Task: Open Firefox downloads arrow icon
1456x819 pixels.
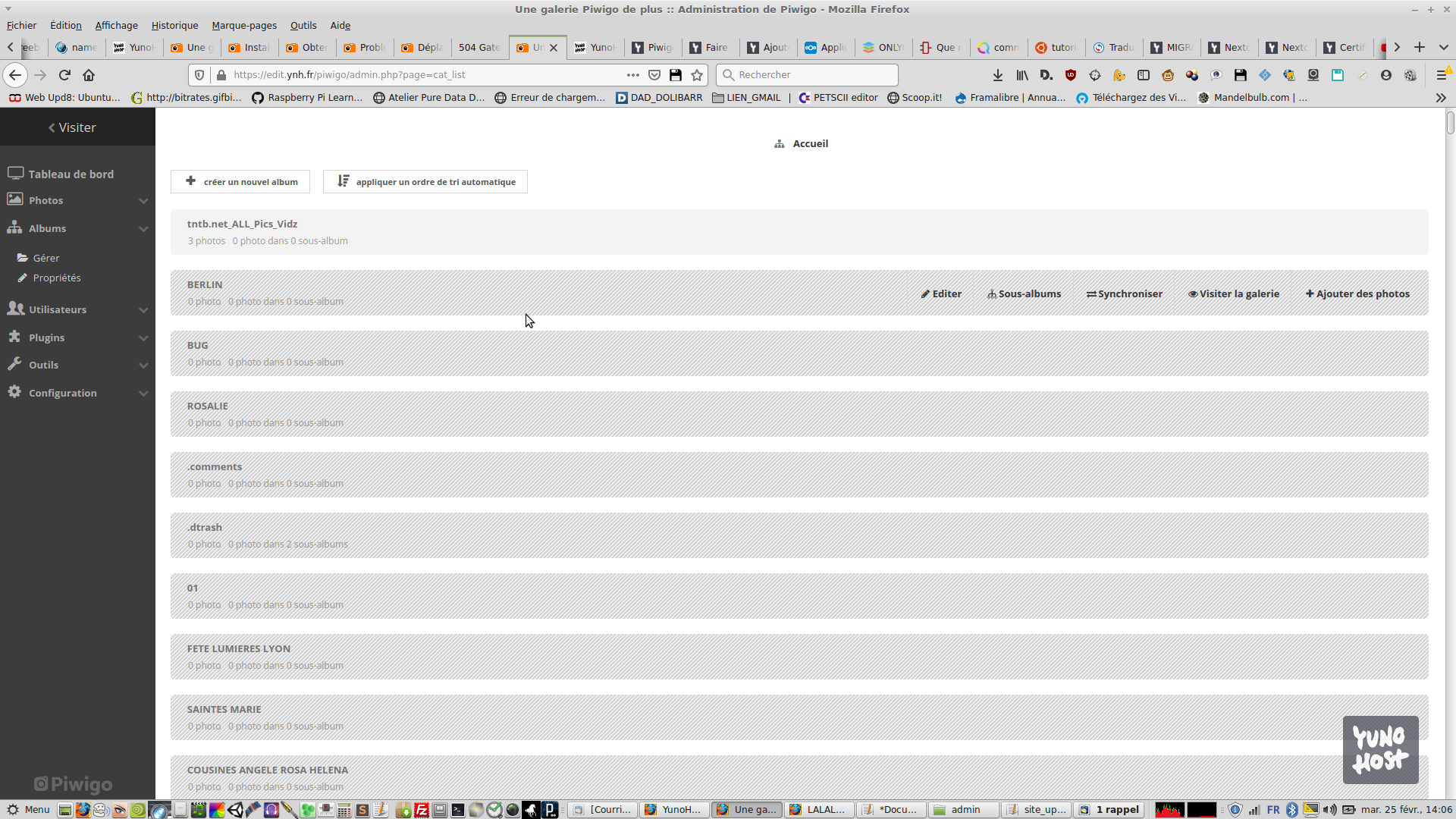Action: click(998, 75)
